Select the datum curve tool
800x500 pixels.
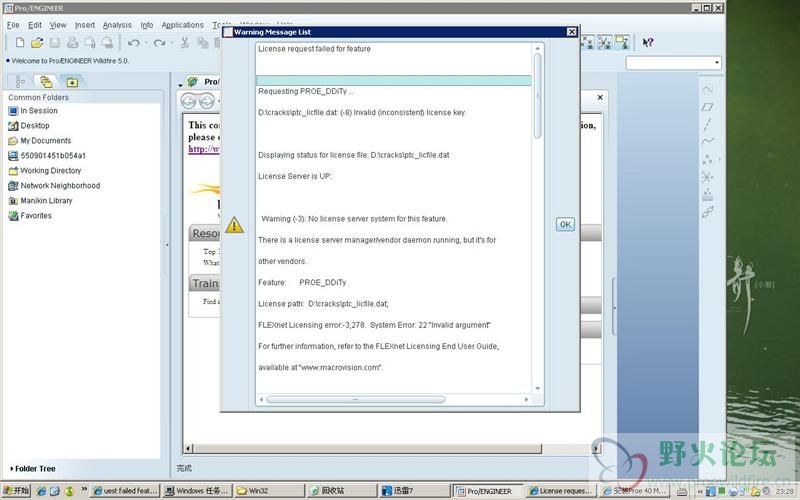tap(707, 142)
